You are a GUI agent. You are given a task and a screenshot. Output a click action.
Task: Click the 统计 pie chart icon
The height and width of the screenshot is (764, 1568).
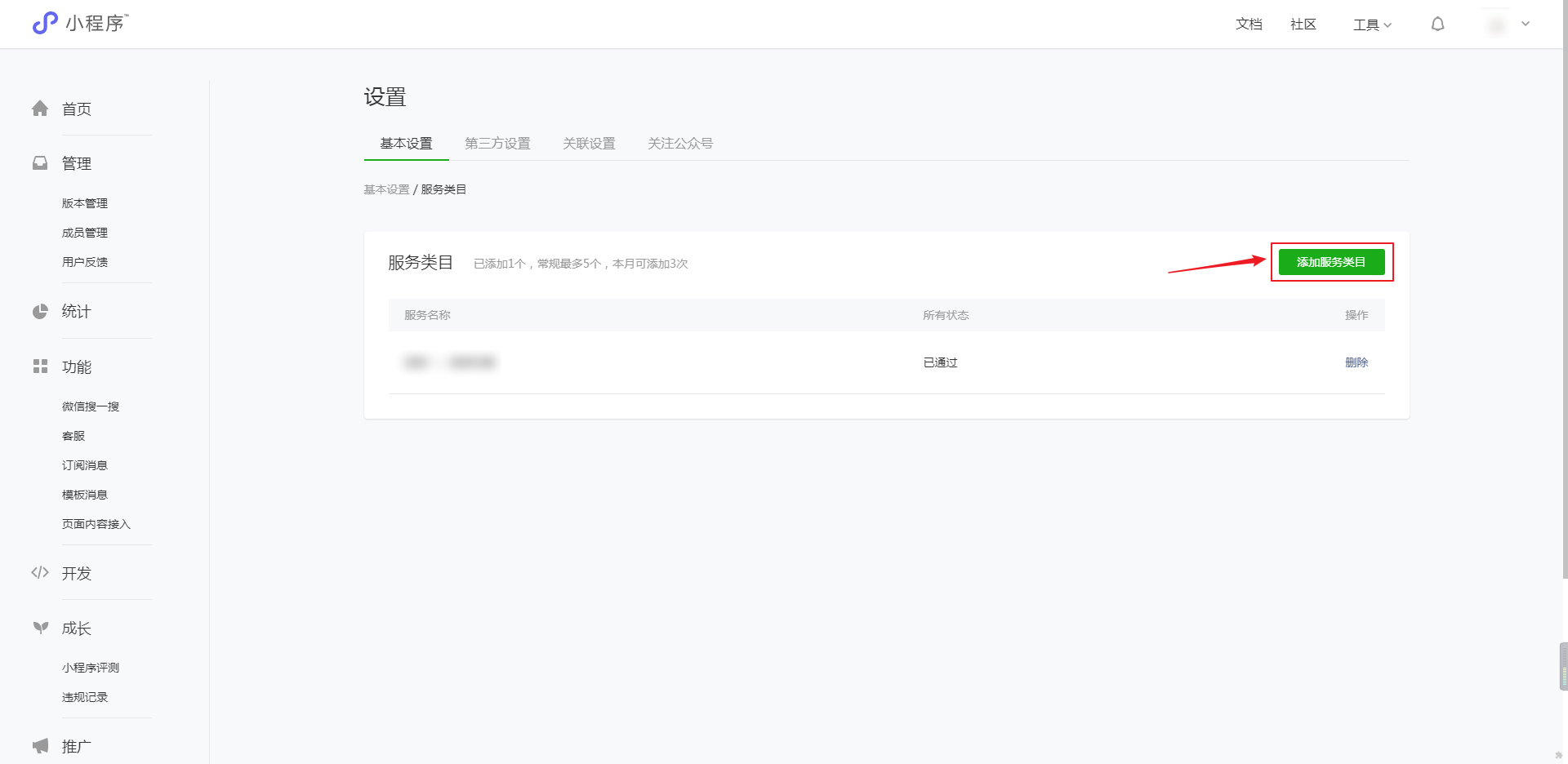click(x=40, y=311)
